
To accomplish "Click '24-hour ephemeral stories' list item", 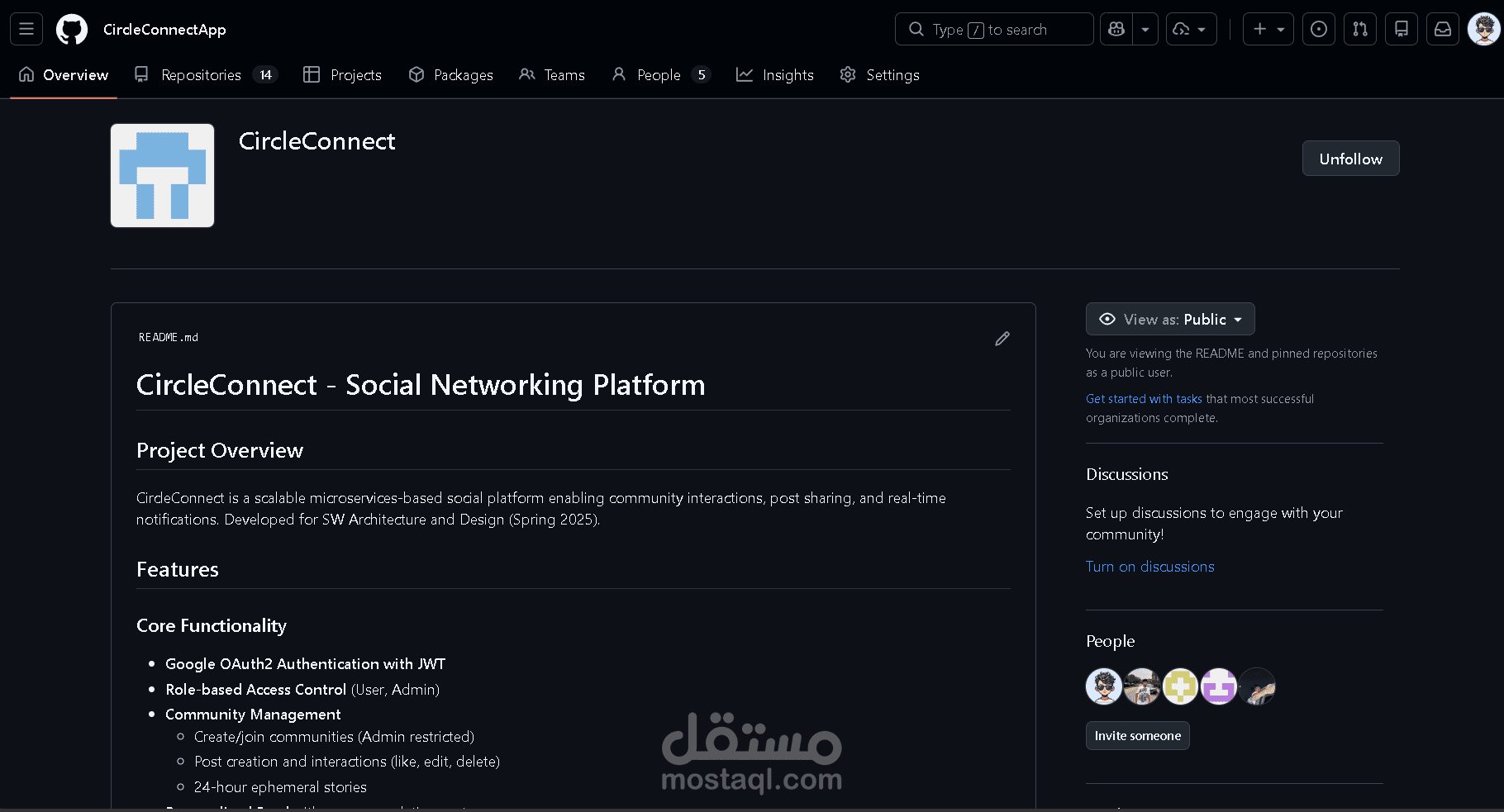I will click(x=280, y=787).
